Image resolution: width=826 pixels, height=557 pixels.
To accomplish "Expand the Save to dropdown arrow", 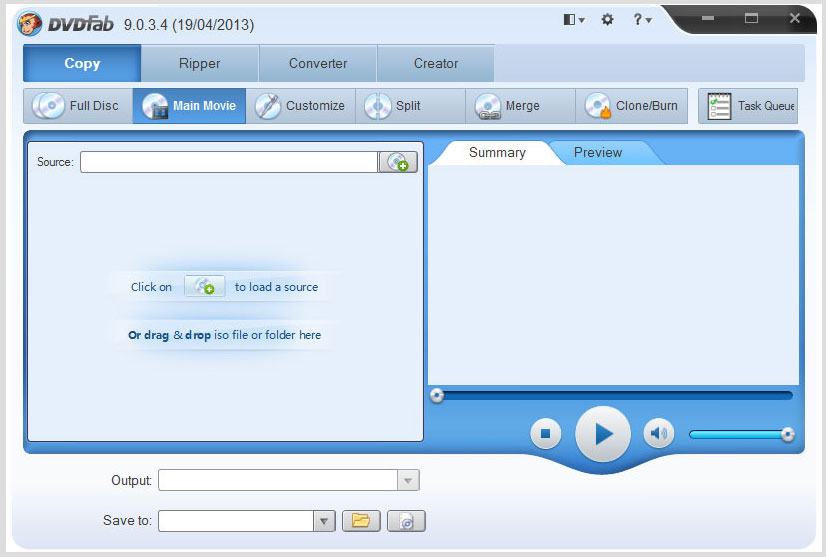I will click(324, 521).
